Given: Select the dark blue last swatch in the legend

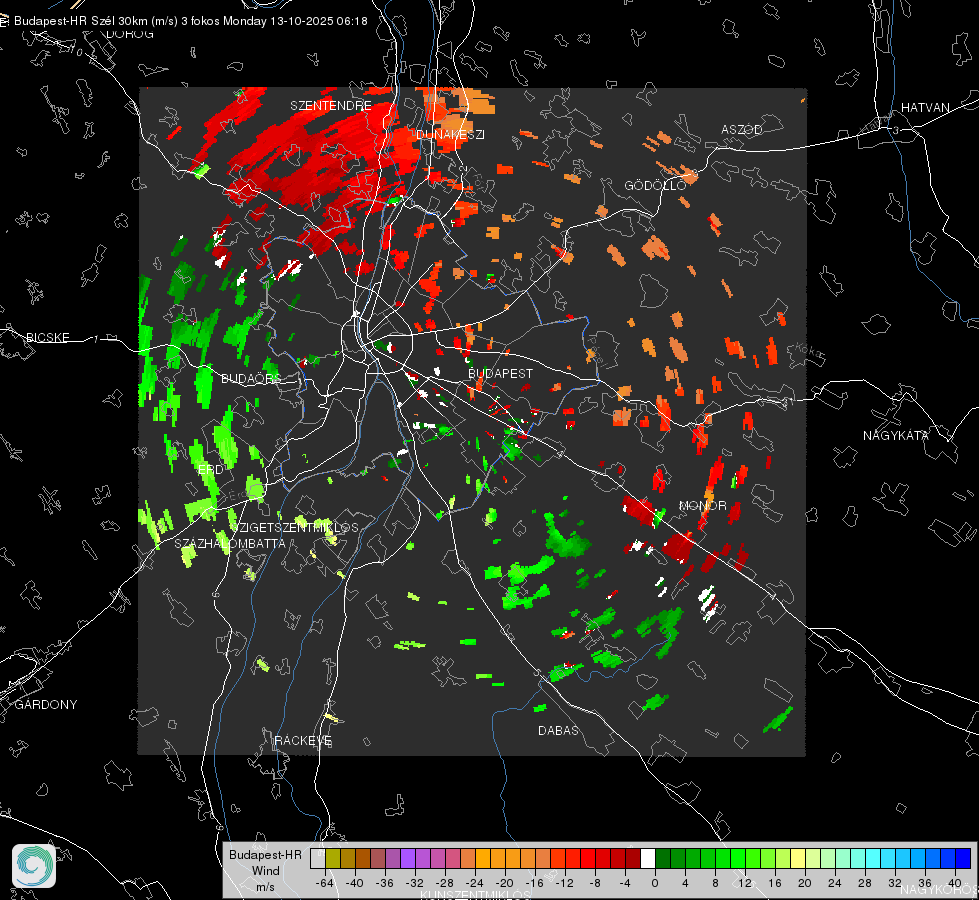Looking at the screenshot, I should (x=963, y=859).
